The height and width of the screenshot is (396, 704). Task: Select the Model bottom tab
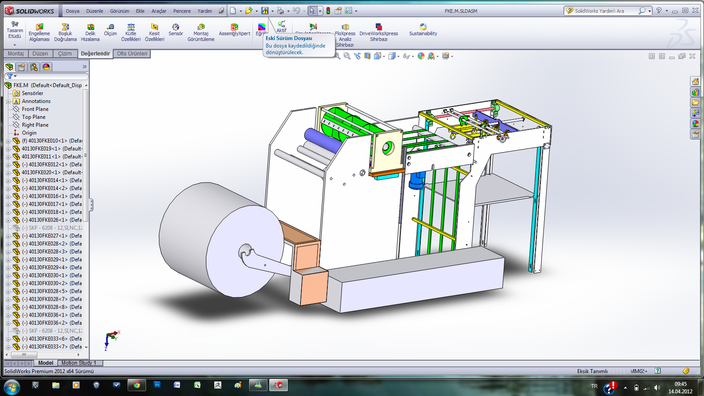[x=45, y=363]
